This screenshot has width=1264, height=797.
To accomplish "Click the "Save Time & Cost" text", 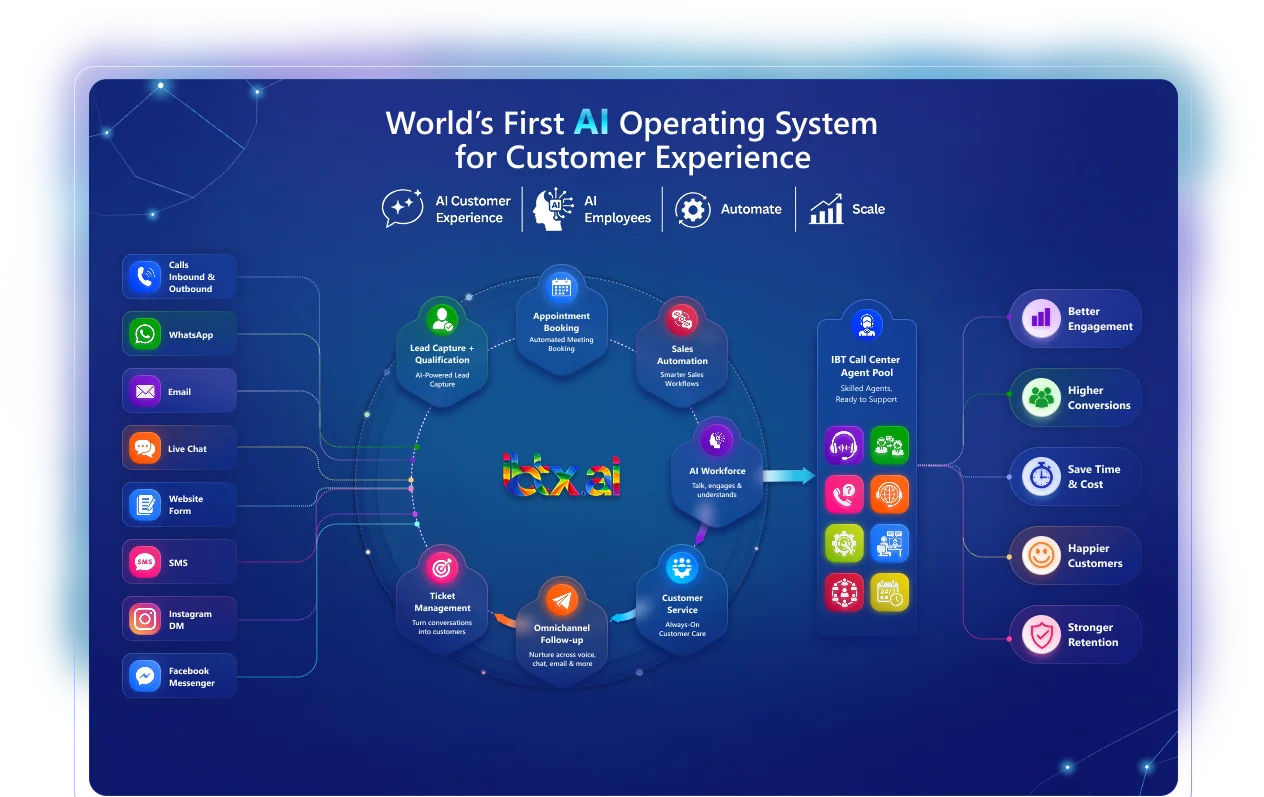I will coord(1094,476).
